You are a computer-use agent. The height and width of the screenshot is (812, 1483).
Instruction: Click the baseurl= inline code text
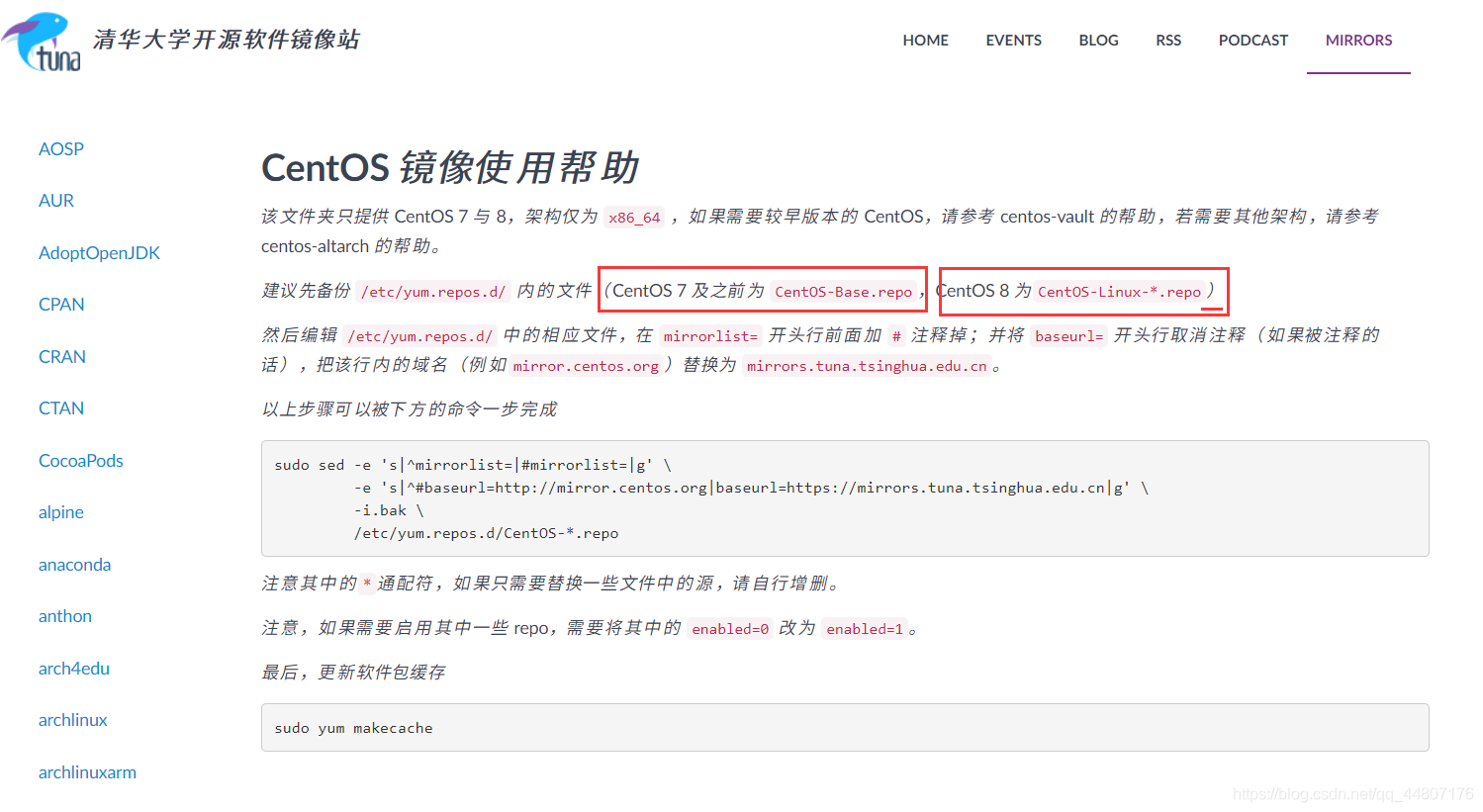[1068, 336]
